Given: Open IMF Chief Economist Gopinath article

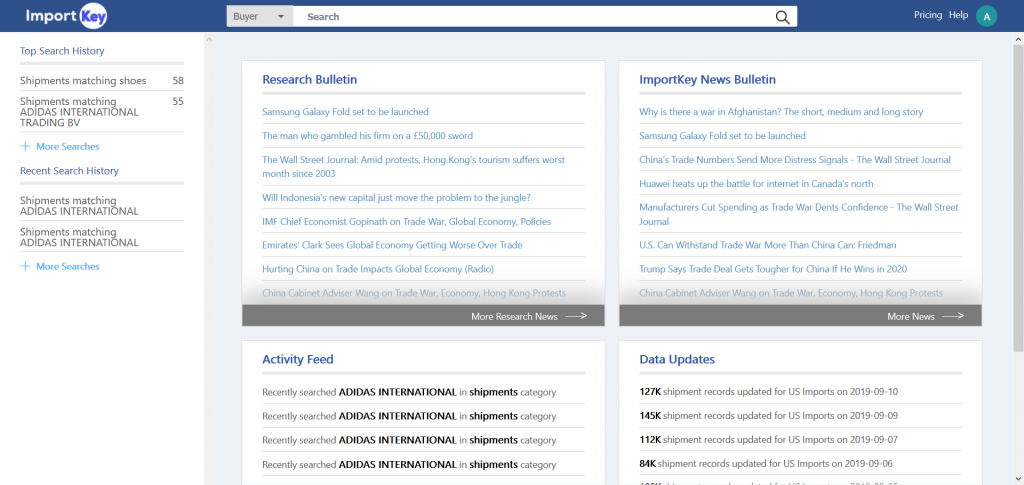Looking at the screenshot, I should pyautogui.click(x=407, y=221).
